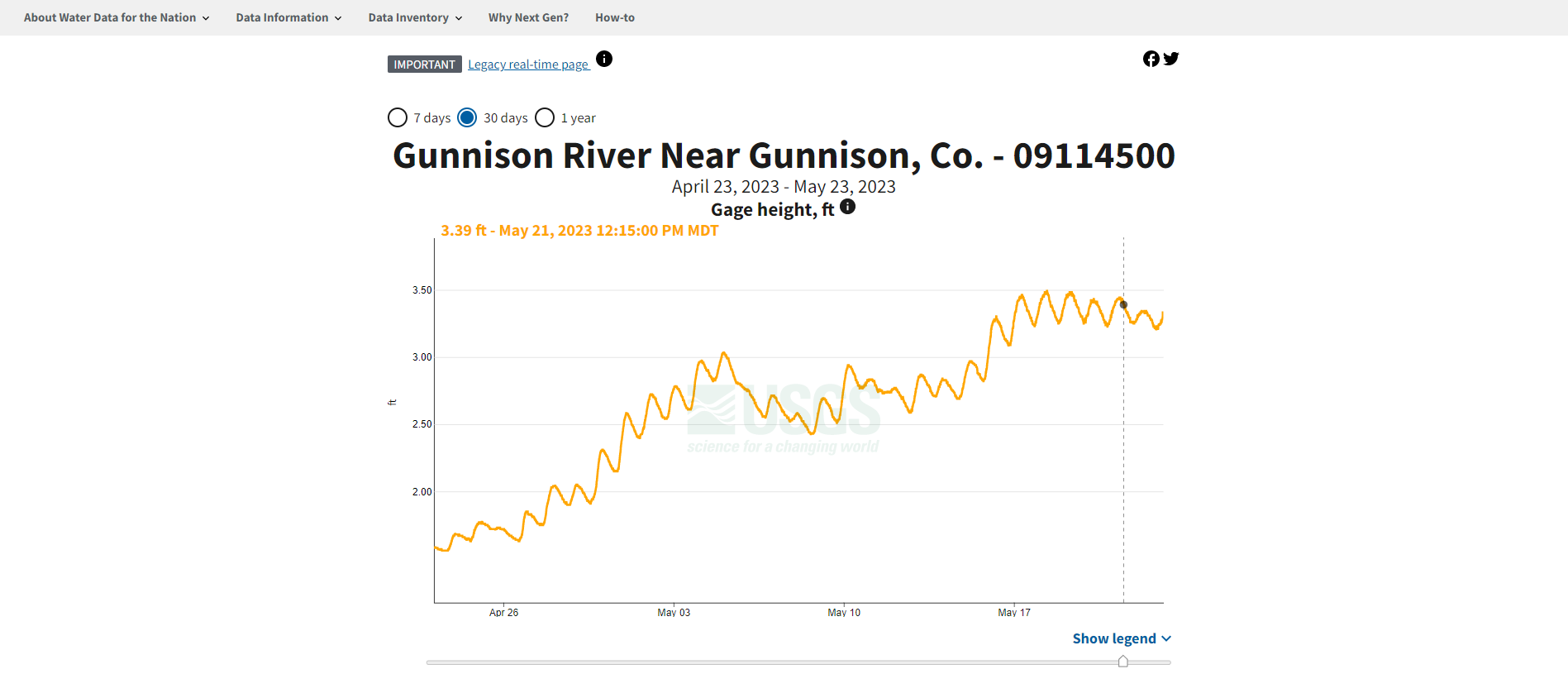Select the 7 days radio button
The width and height of the screenshot is (1568, 674).
point(398,117)
